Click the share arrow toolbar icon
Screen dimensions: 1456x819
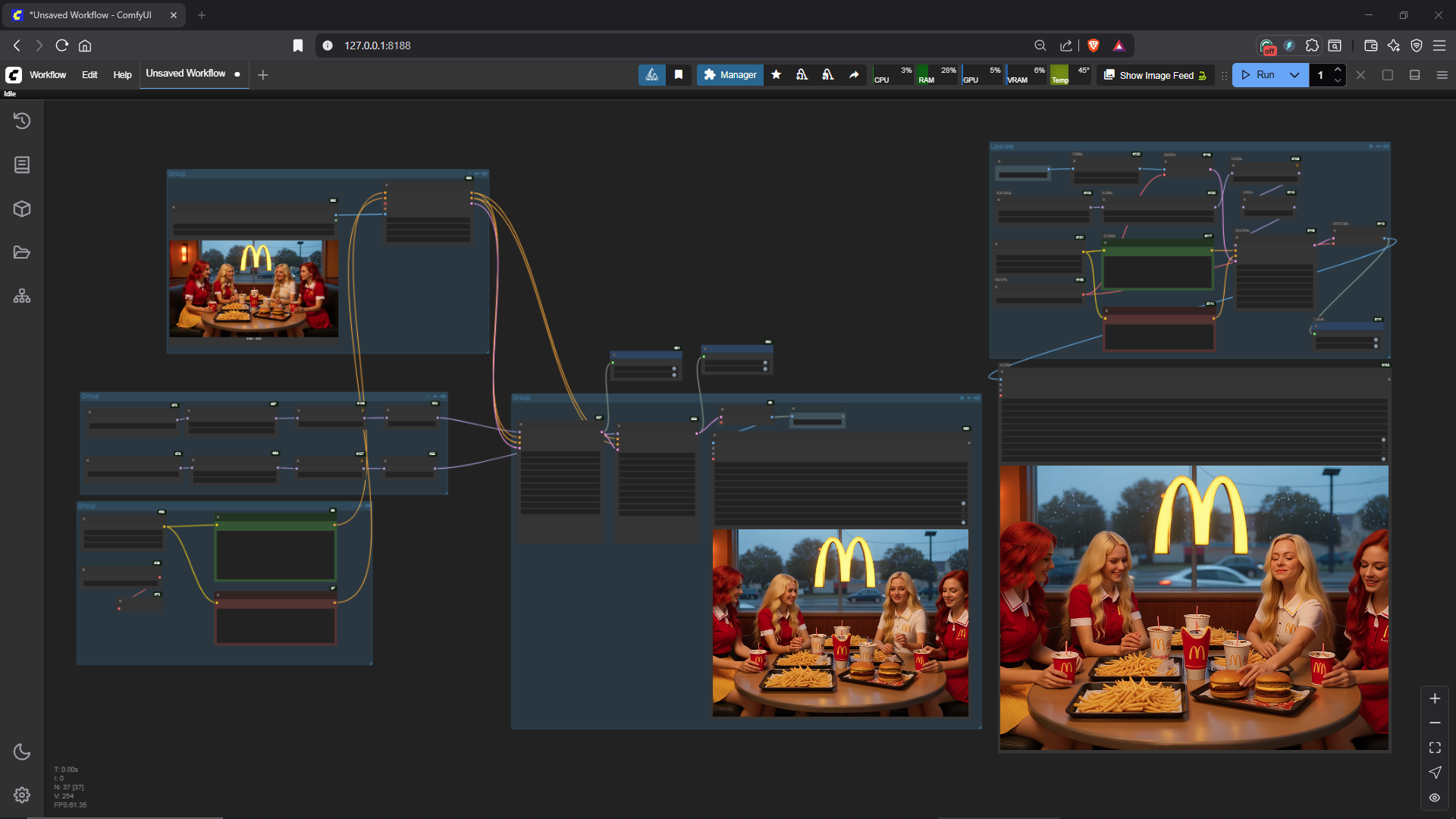pos(854,74)
